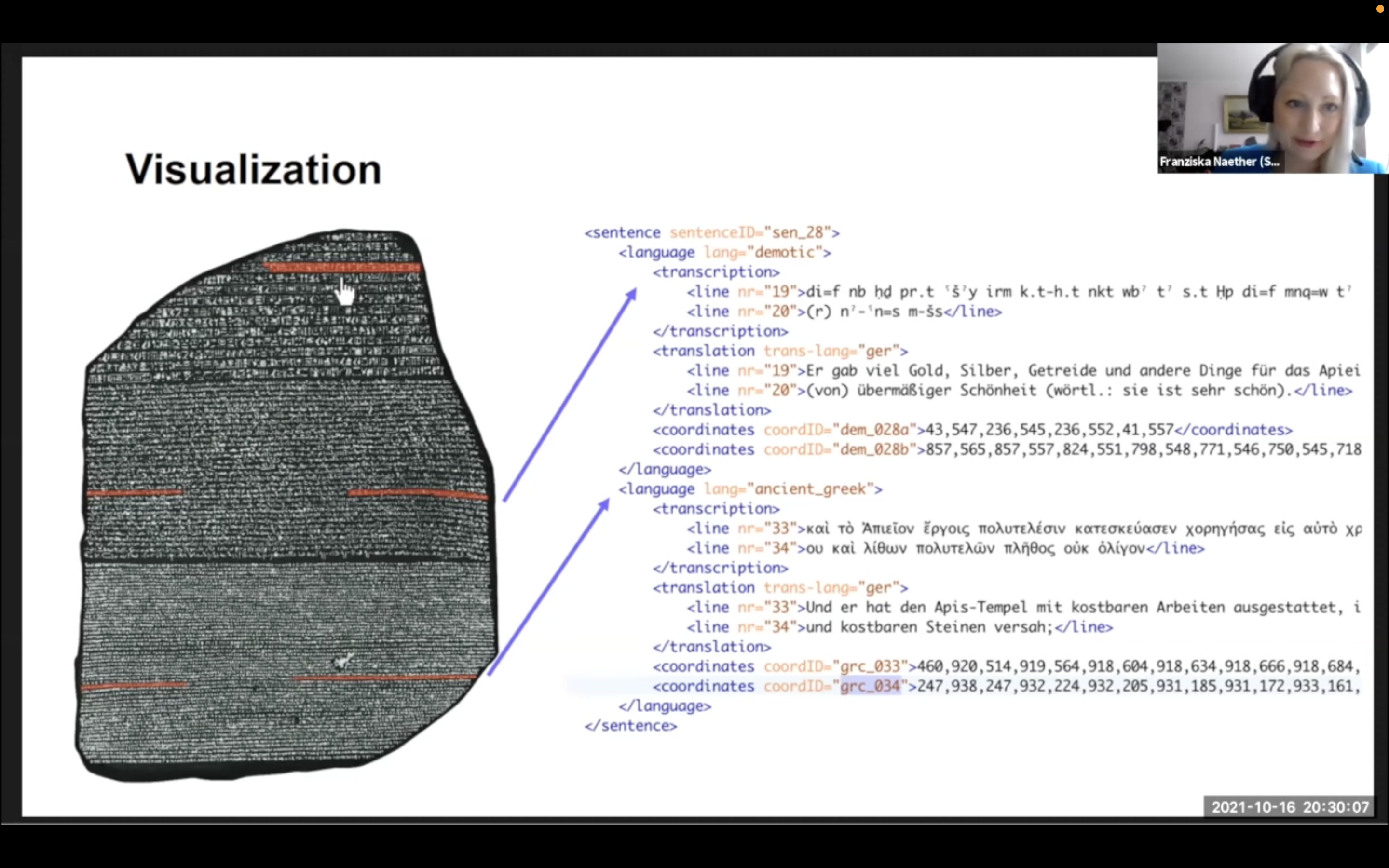The width and height of the screenshot is (1389, 868).
Task: Click the Visualization slide title
Action: (x=253, y=169)
